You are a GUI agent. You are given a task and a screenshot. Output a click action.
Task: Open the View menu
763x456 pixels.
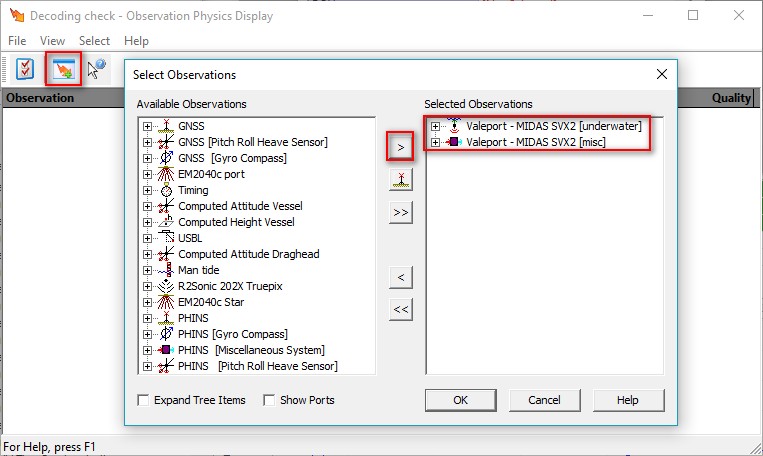tap(52, 41)
